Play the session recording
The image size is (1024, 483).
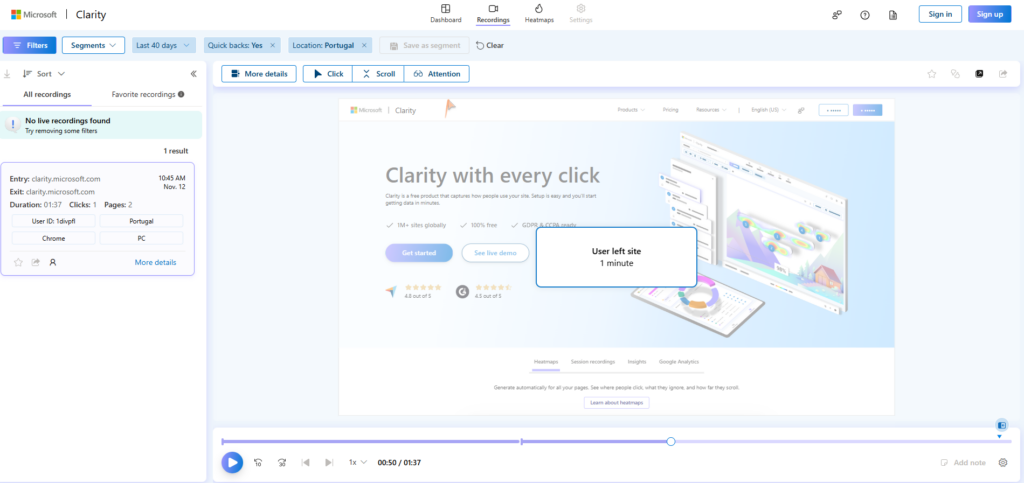(x=232, y=462)
